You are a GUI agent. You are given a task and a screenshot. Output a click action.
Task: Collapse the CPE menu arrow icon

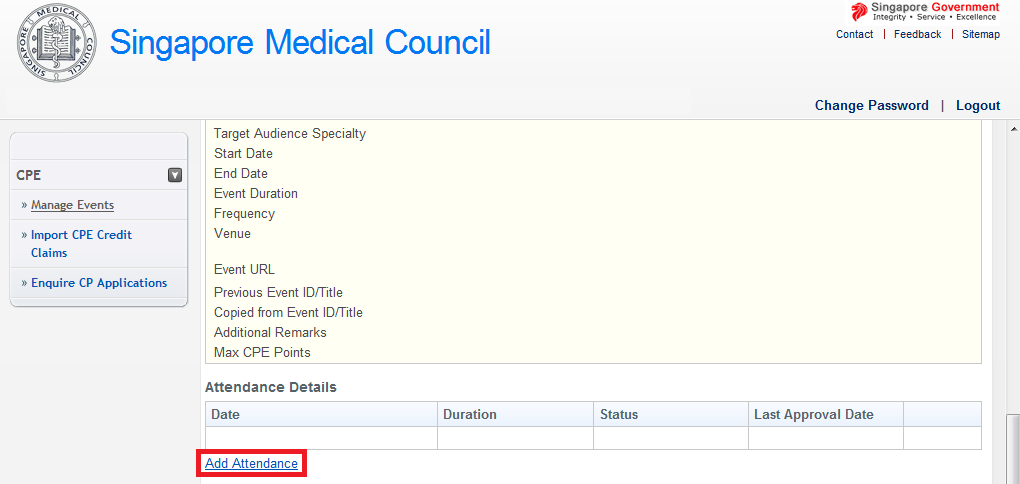tap(175, 175)
